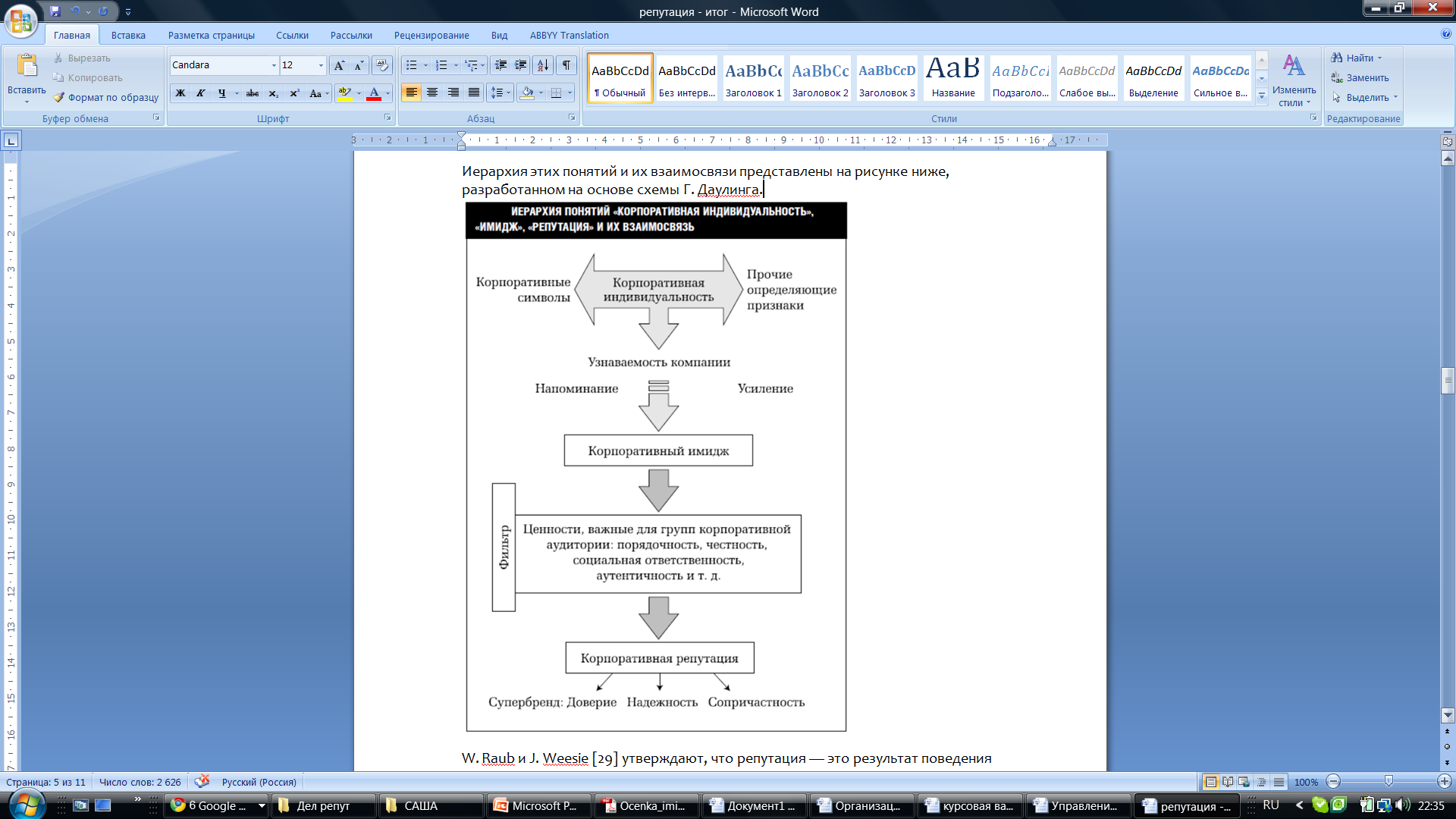Click Format Painter (Формат по образцу)
The image size is (1456, 819).
click(x=106, y=97)
